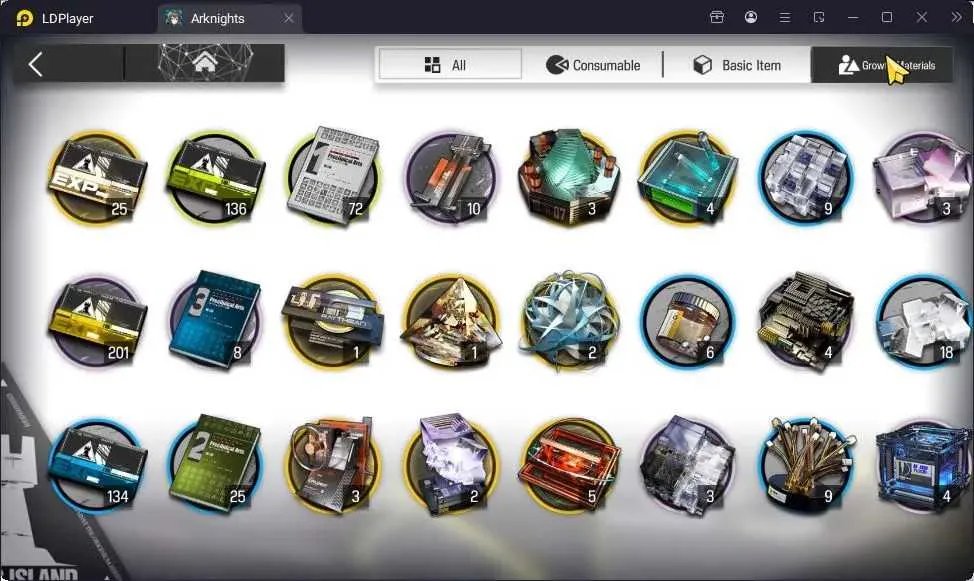
Task: Choose the blue EXP card with count 134
Action: (96, 465)
